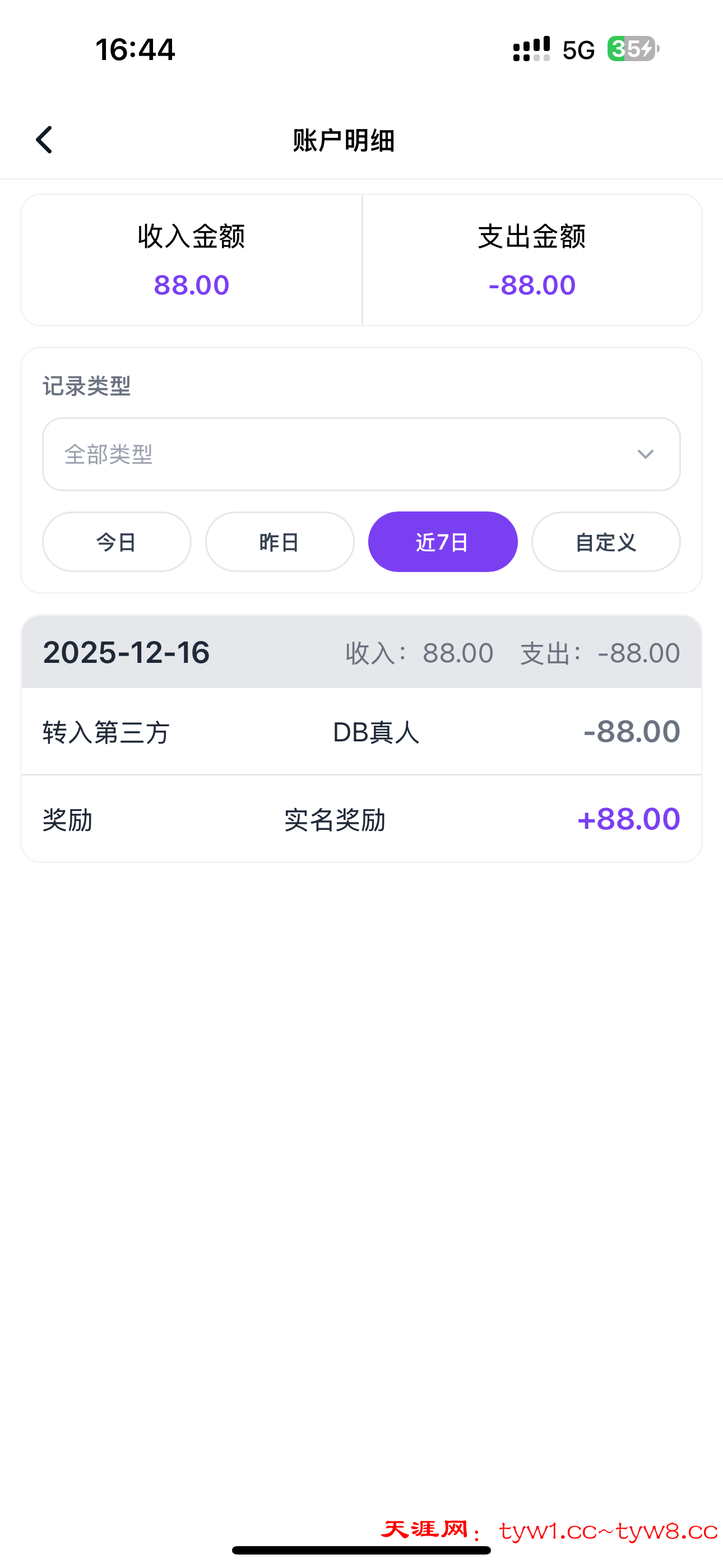
Task: Tap the 收入金额 income summary card
Action: 192,260
